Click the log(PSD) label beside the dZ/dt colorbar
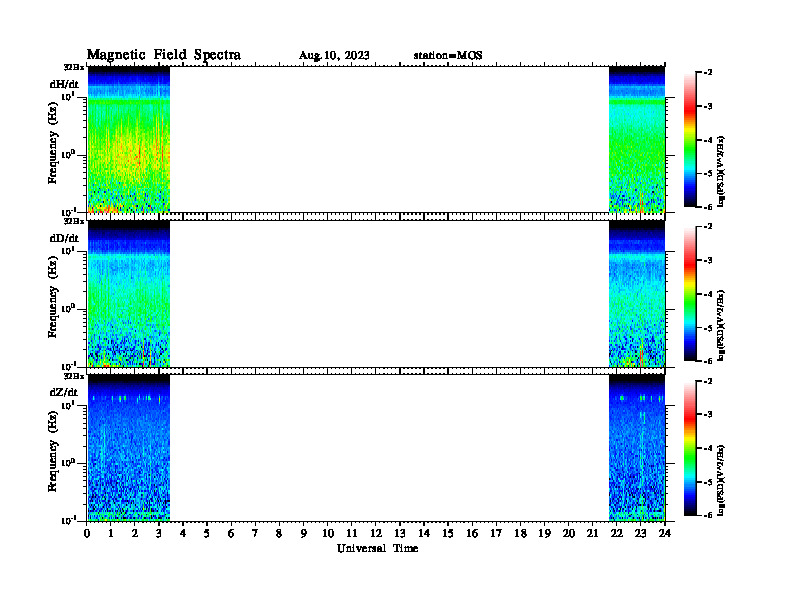 tap(721, 480)
